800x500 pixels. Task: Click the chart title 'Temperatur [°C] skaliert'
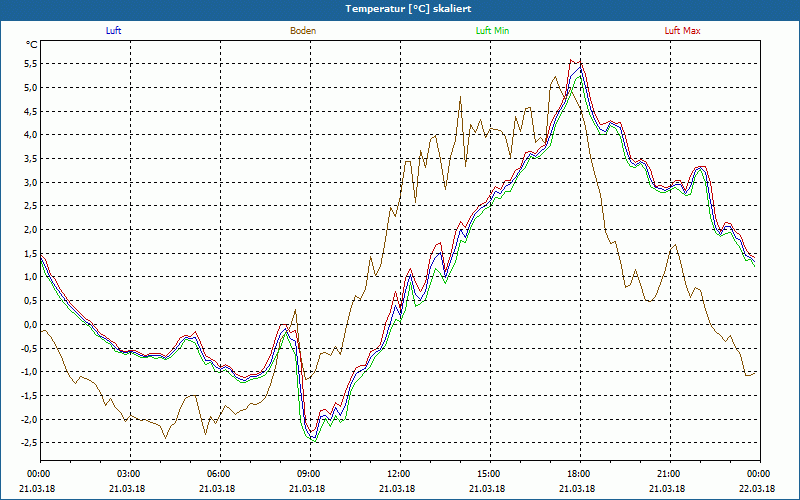tap(408, 9)
